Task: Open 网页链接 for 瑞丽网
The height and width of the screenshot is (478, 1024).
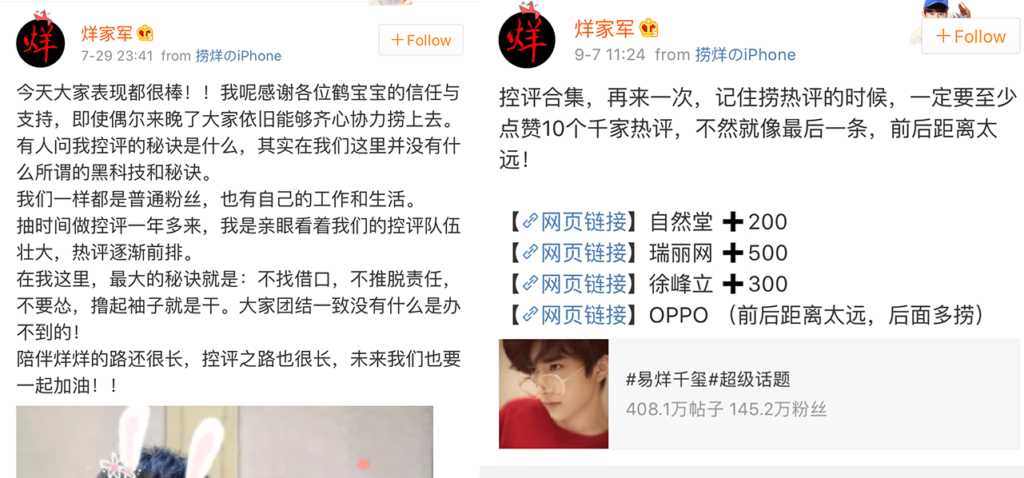Action: tap(584, 253)
